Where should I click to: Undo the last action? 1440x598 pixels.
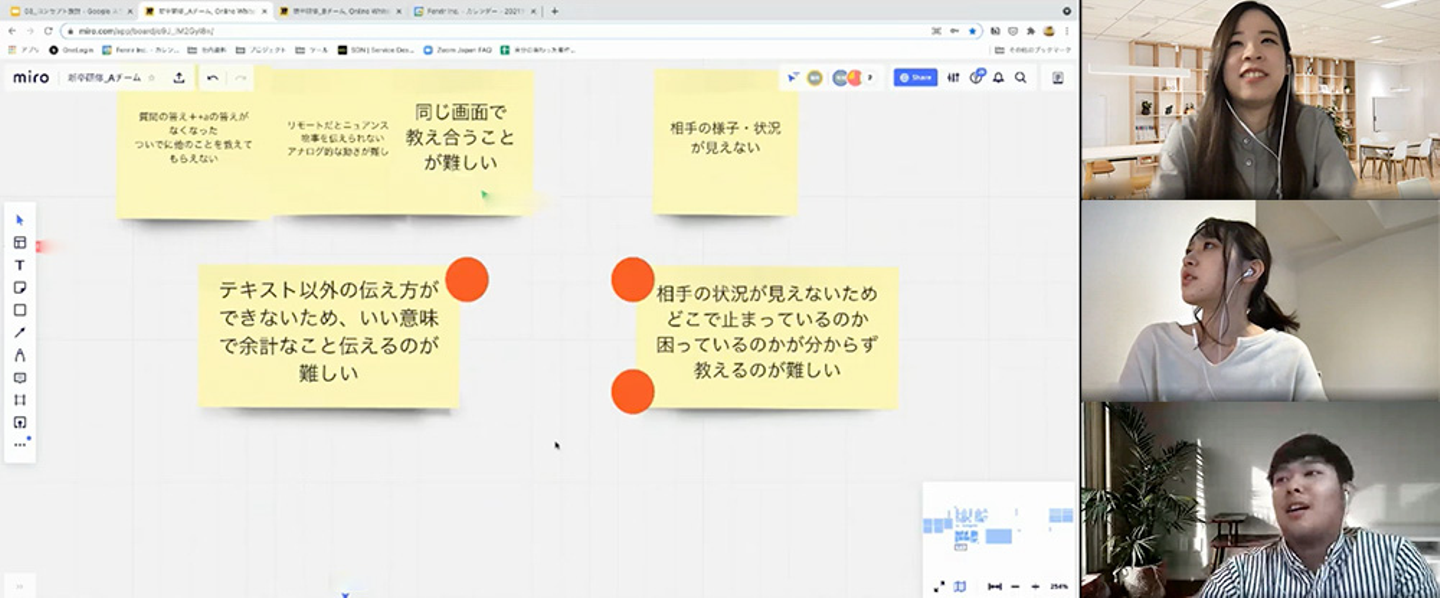click(212, 77)
